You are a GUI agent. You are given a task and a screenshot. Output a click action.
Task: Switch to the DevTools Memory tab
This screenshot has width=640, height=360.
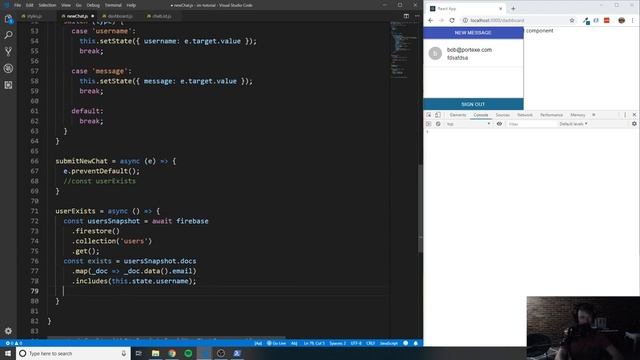tap(578, 115)
